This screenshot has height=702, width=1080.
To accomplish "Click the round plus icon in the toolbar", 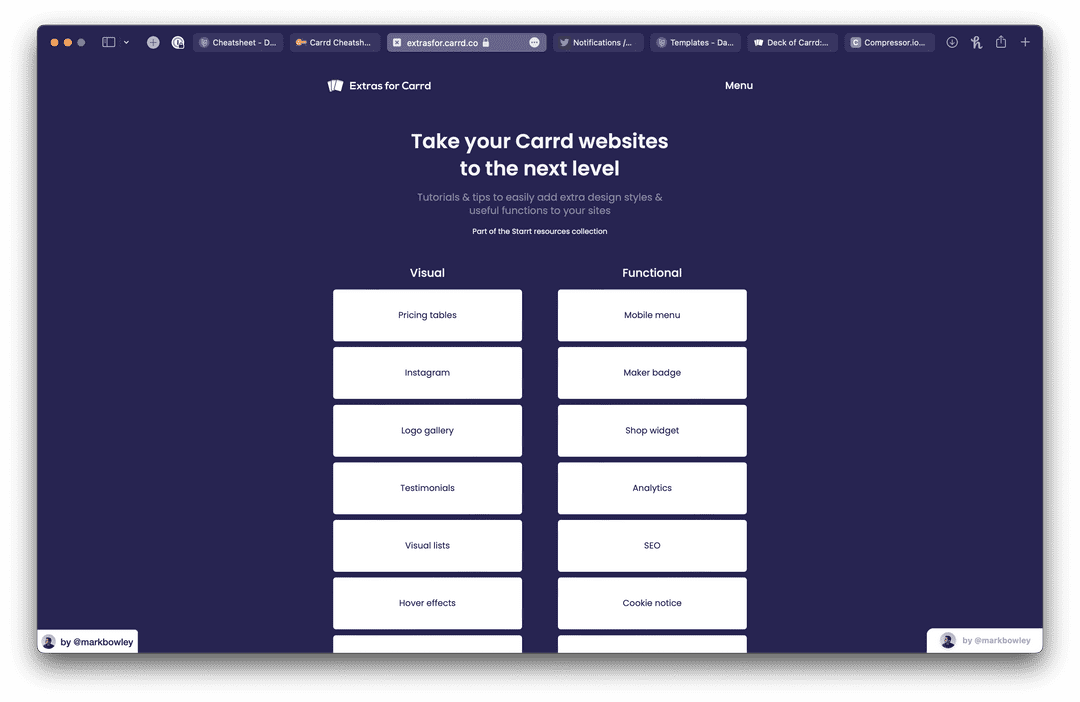I will (x=153, y=43).
